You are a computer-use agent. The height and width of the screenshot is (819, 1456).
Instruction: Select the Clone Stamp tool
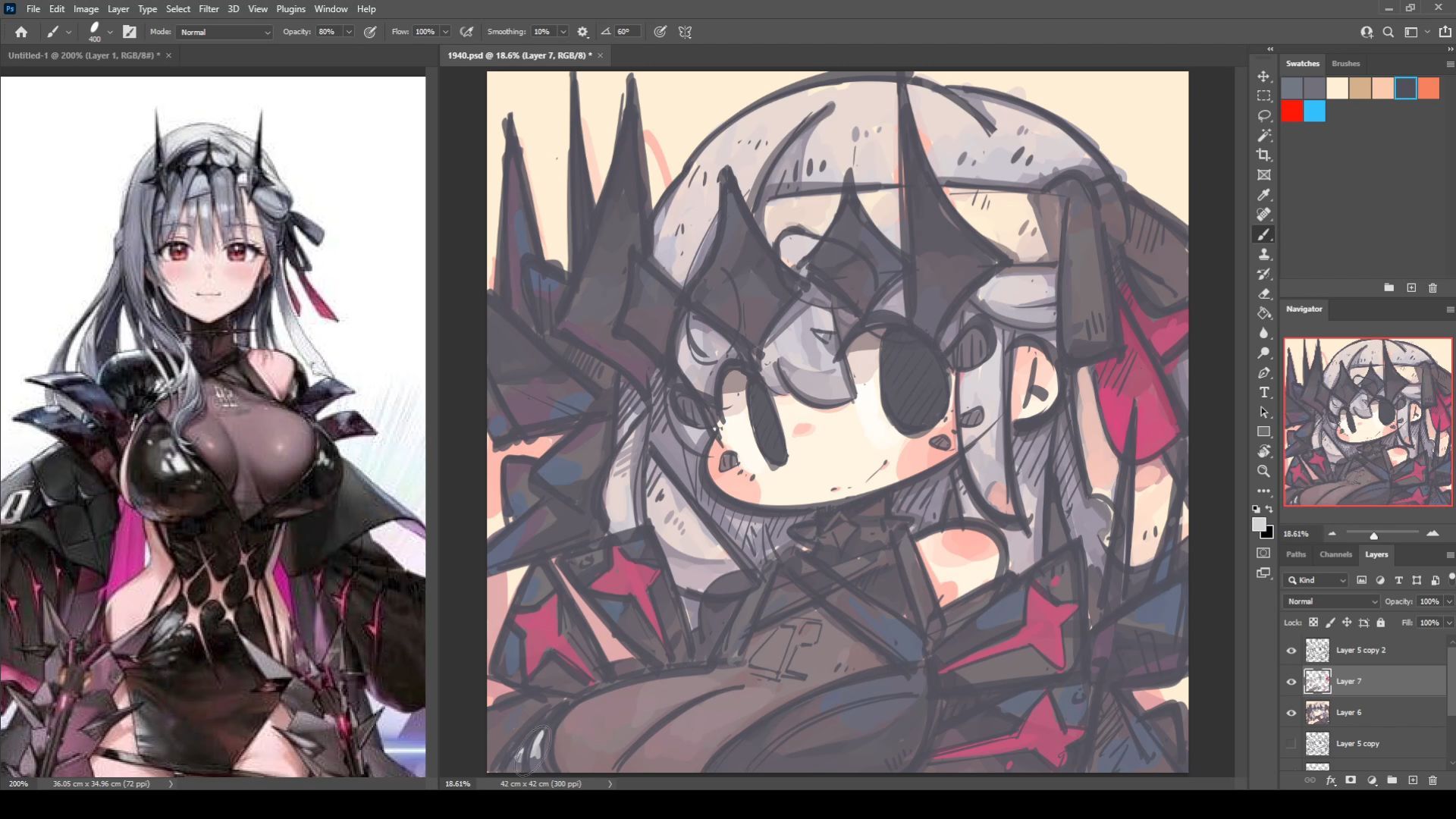[1263, 255]
